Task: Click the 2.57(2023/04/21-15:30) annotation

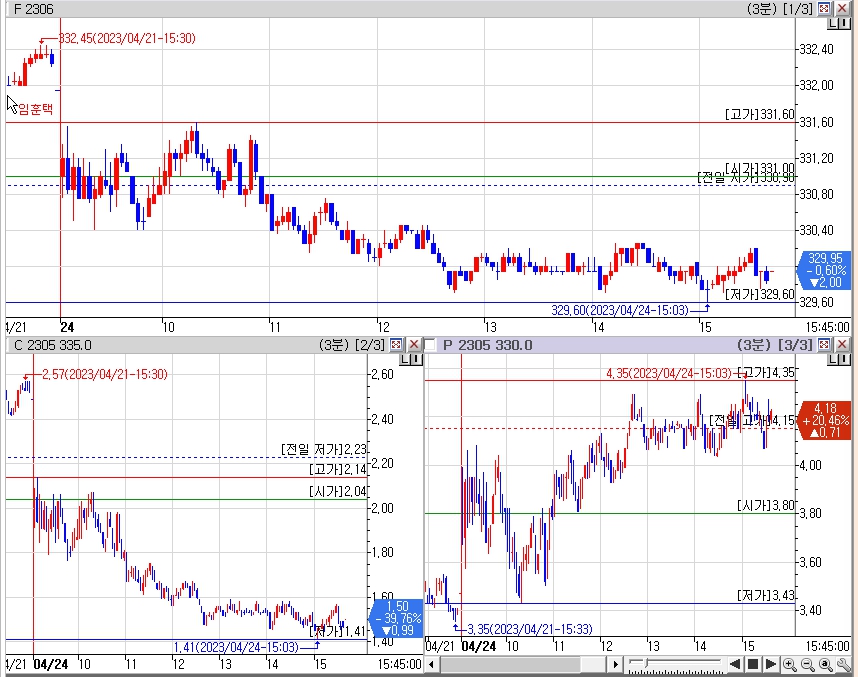Action: 105,374
